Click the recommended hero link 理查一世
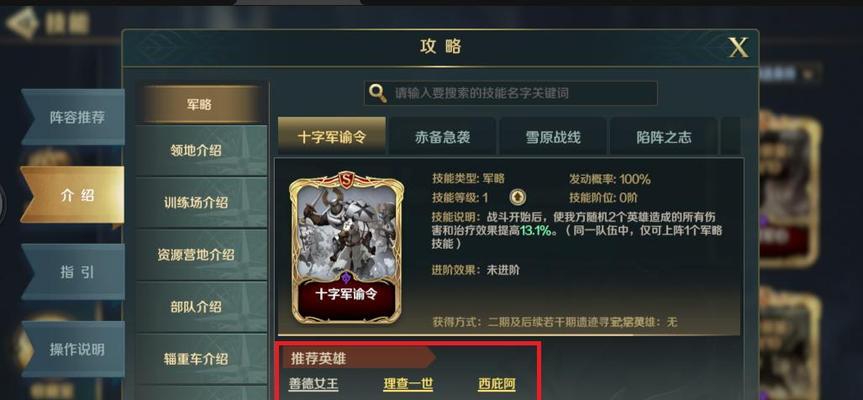The image size is (863, 400). (x=408, y=384)
